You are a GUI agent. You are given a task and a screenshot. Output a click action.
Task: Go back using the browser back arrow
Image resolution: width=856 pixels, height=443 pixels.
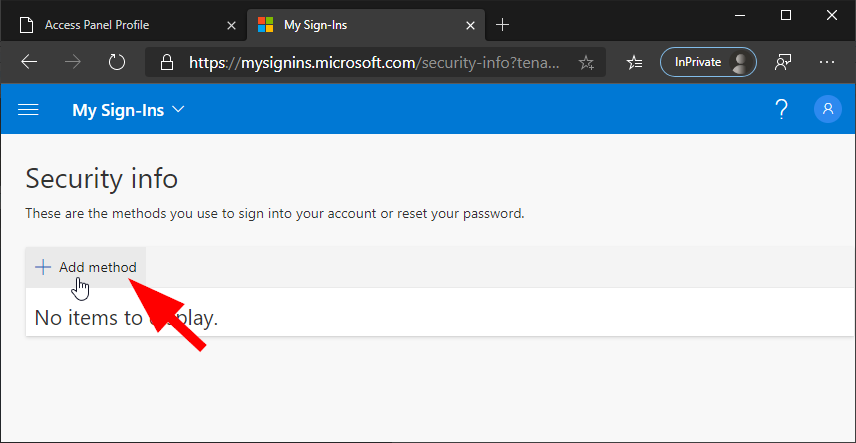click(29, 62)
